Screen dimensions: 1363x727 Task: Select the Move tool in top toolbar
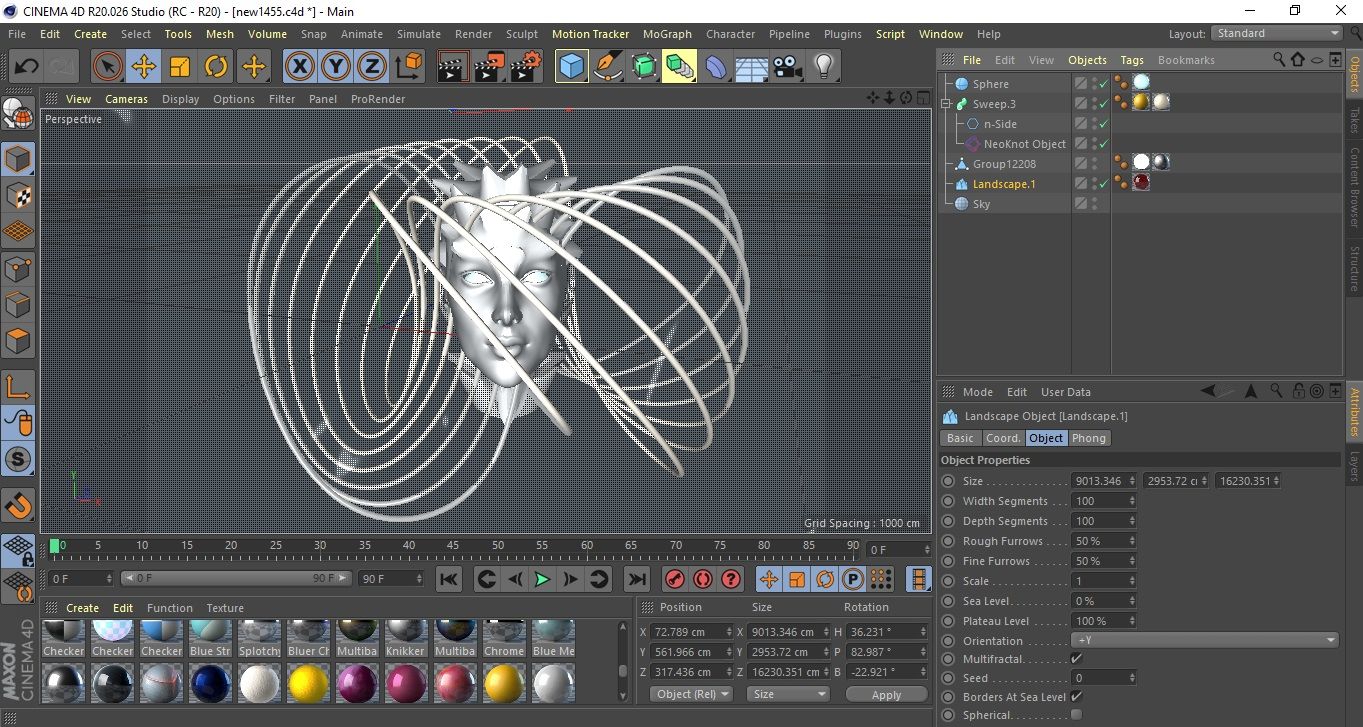point(143,67)
